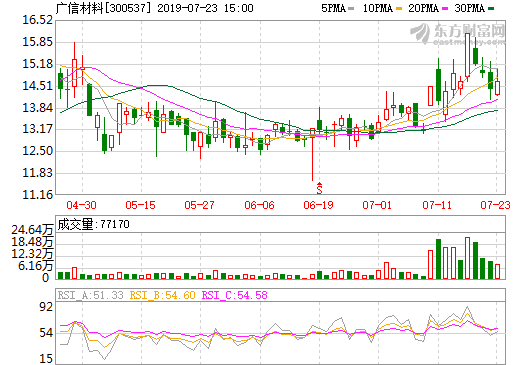Click the 6.16万 volume axis label
The image size is (520, 365).
pyautogui.click(x=36, y=266)
